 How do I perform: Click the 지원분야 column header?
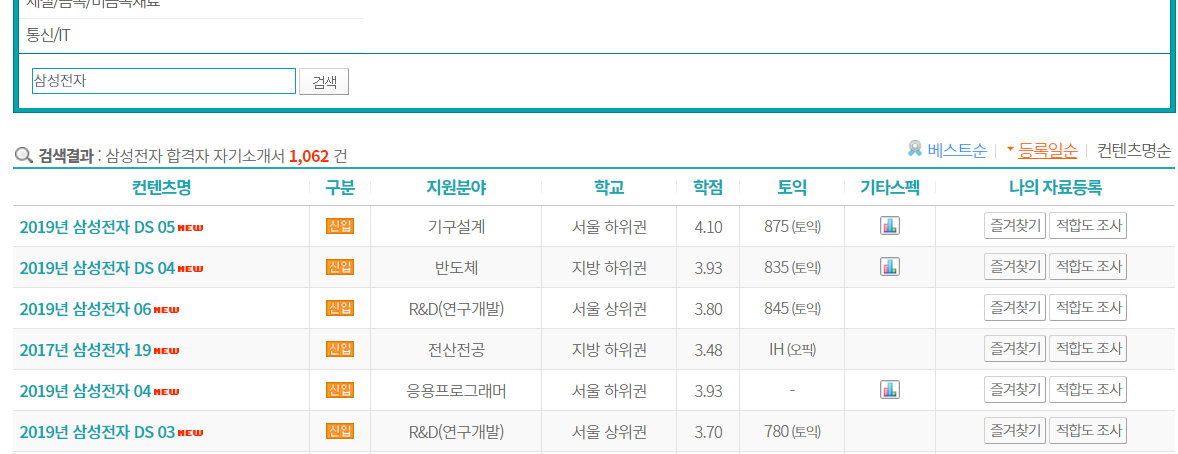point(455,188)
